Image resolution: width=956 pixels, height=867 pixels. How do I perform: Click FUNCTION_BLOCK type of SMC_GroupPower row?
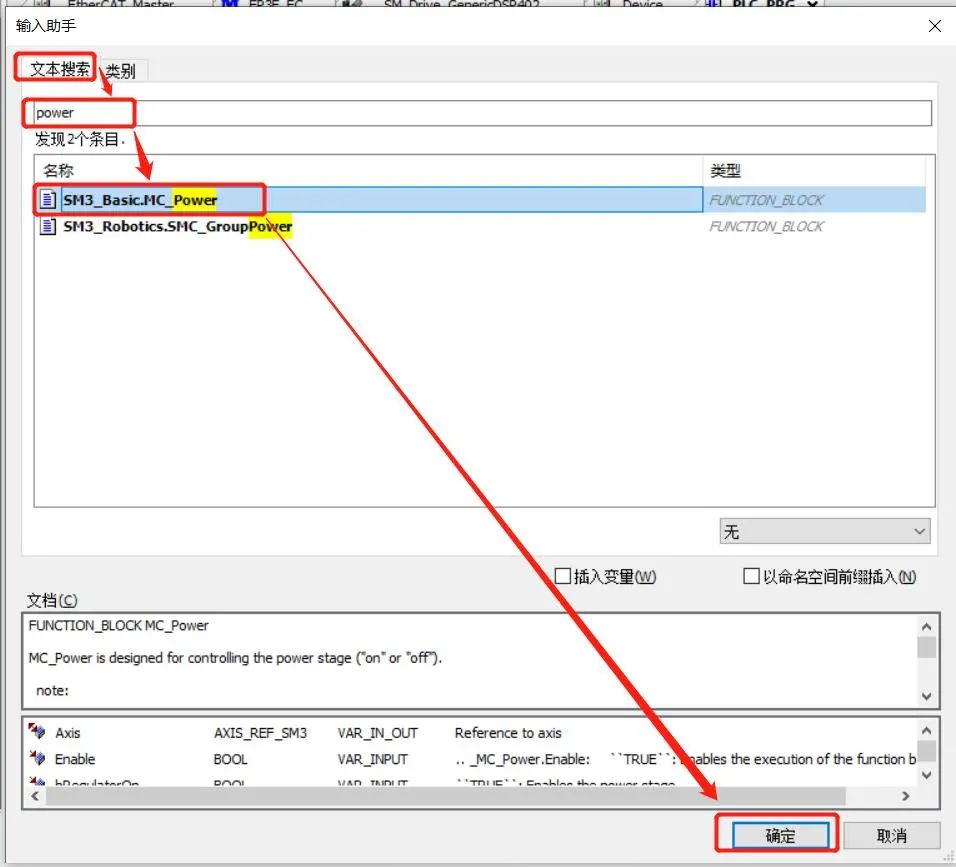tap(766, 227)
